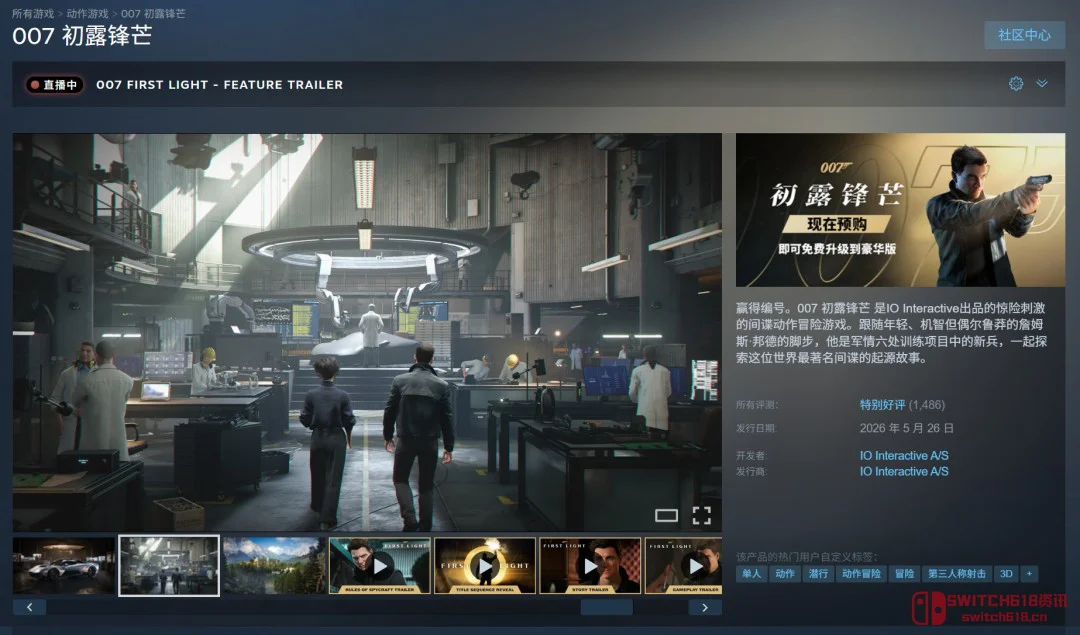Image resolution: width=1080 pixels, height=635 pixels.
Task: Select the 3D tag
Action: coord(1006,574)
